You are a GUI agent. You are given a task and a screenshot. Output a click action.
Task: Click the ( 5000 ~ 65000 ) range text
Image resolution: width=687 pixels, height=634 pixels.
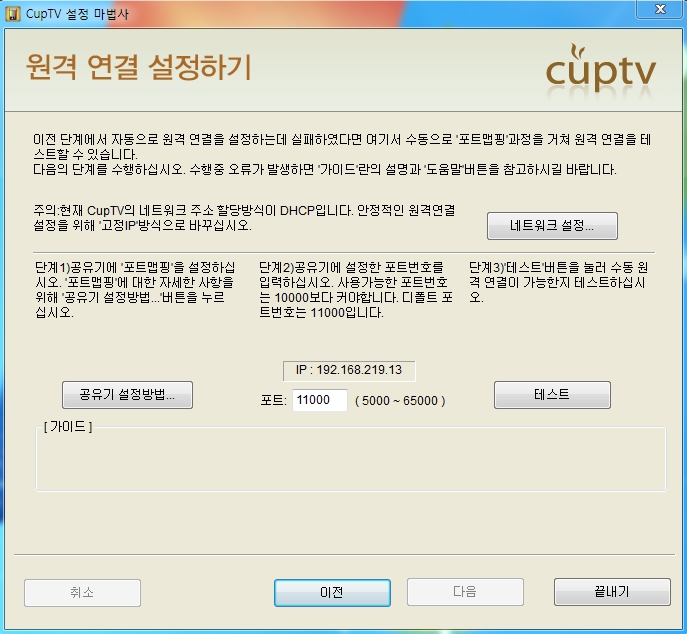coord(400,401)
